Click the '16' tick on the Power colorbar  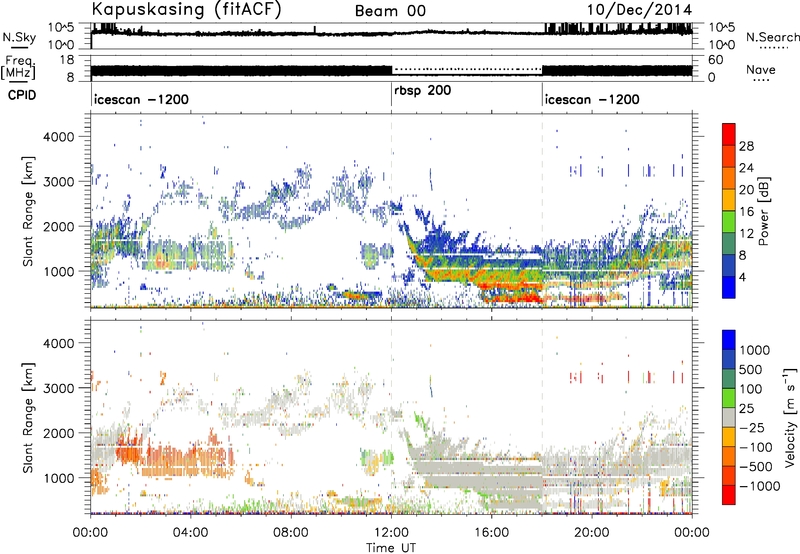click(746, 212)
